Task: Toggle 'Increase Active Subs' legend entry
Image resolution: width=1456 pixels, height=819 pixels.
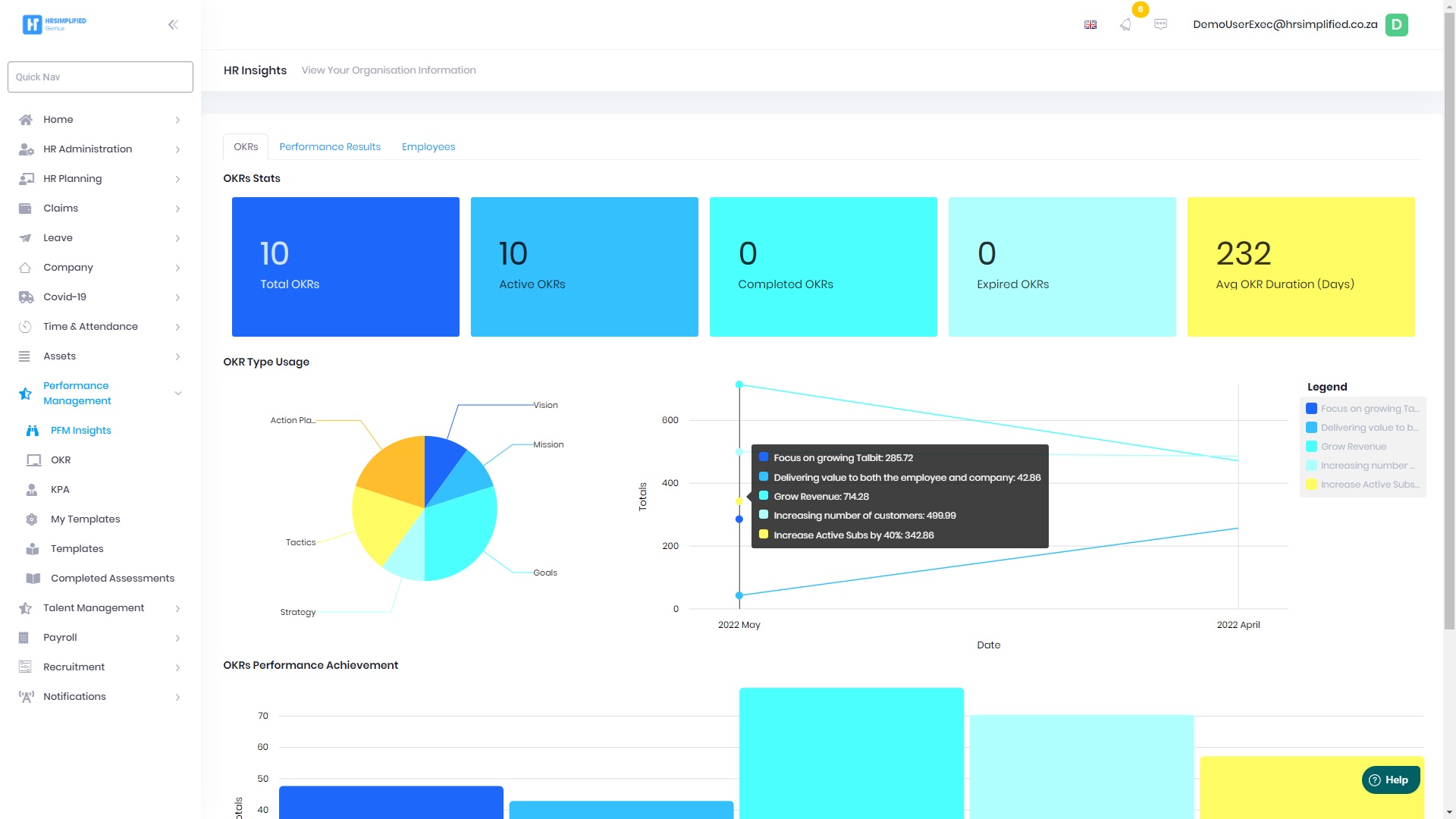Action: coord(1363,484)
